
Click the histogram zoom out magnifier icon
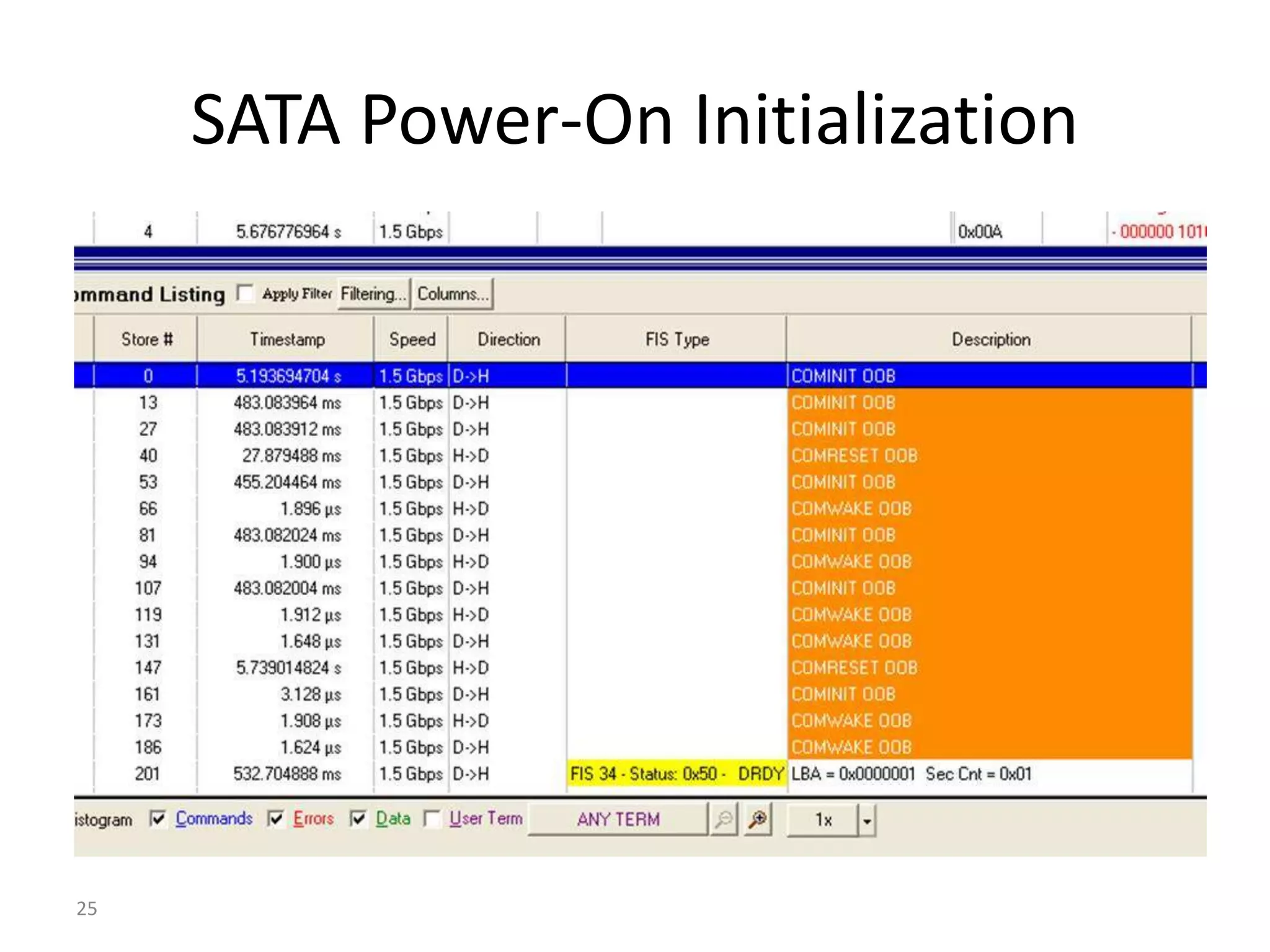pos(723,819)
